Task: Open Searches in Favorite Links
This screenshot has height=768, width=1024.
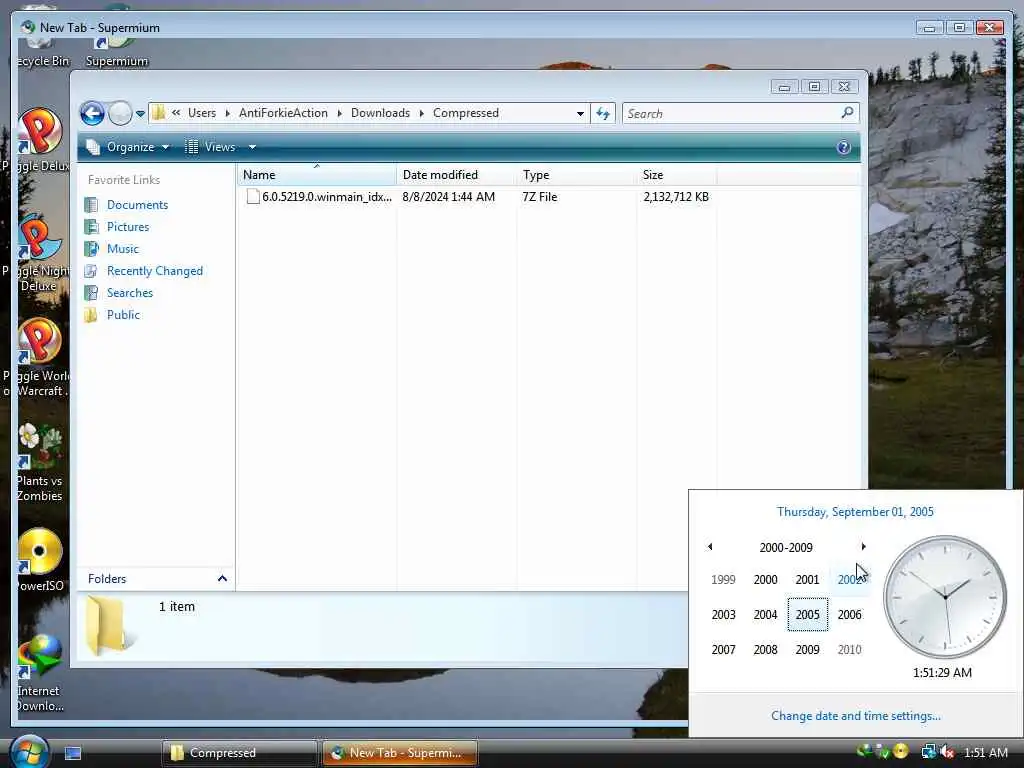Action: point(130,293)
